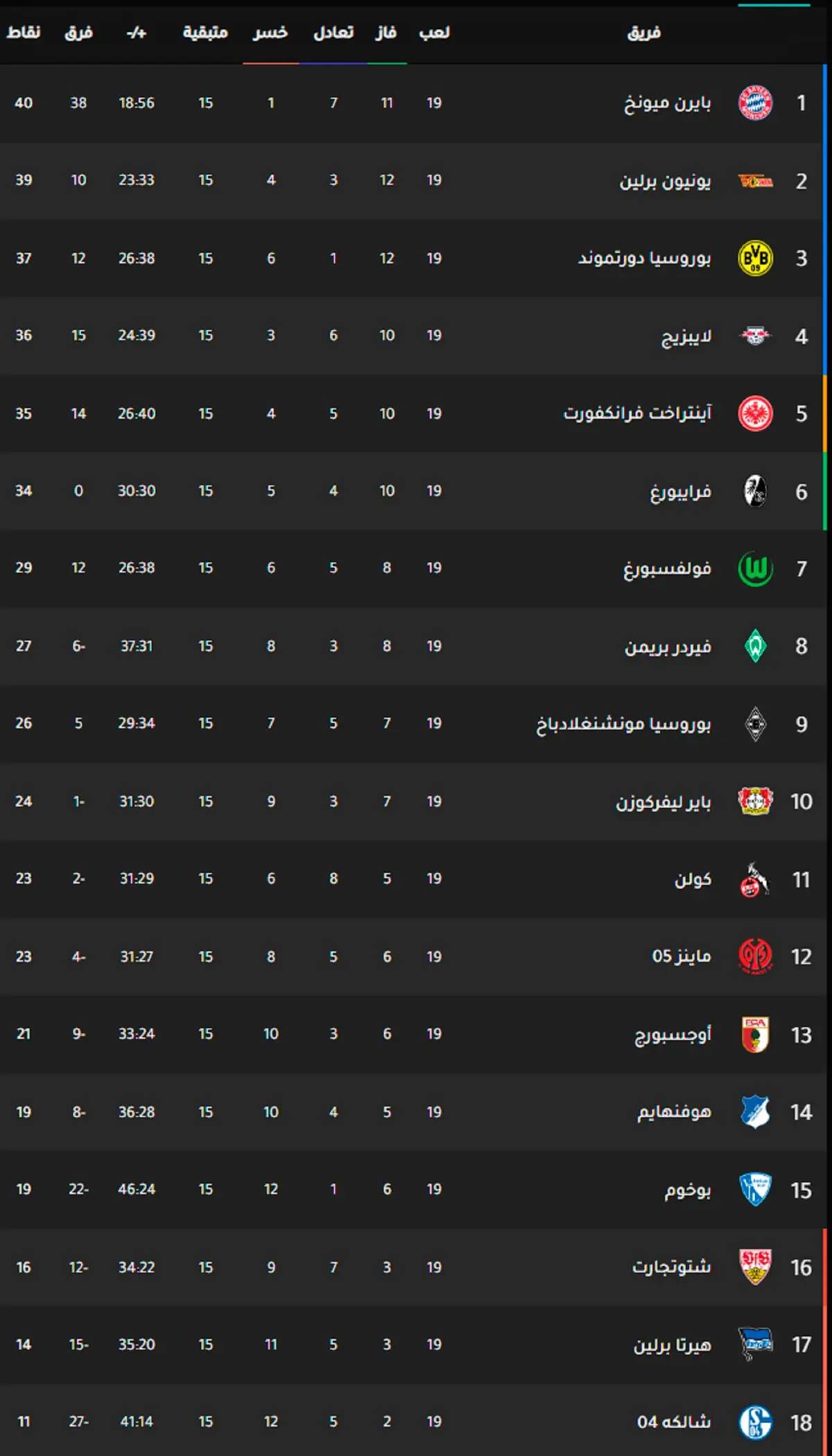Select the Schalke 04 blue crest

tap(755, 1422)
